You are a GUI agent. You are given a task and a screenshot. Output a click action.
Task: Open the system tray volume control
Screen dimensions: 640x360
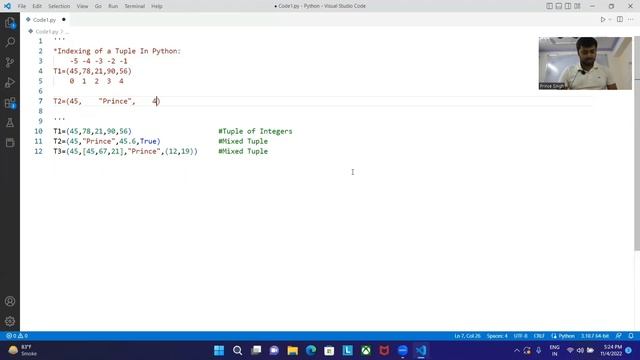[x=580, y=351]
